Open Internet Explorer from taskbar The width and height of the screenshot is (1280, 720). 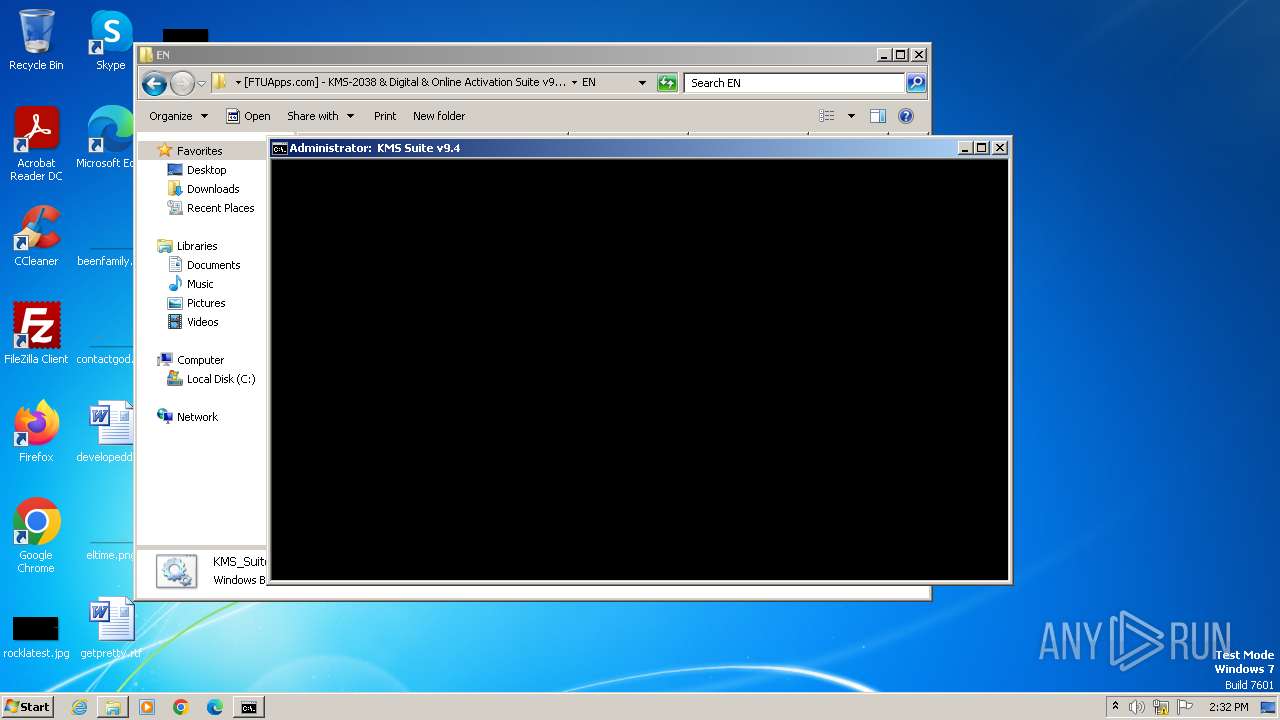[x=79, y=707]
